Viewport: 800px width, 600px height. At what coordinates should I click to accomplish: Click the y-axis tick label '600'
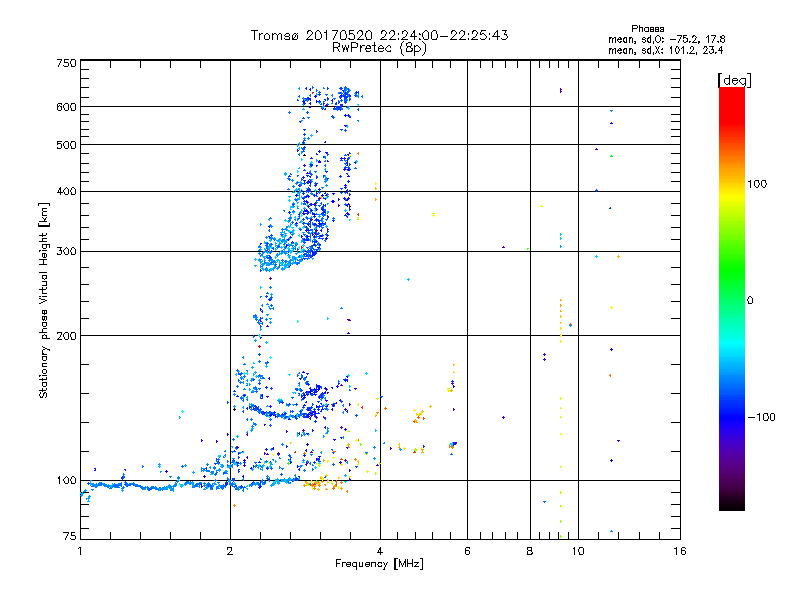(66, 107)
